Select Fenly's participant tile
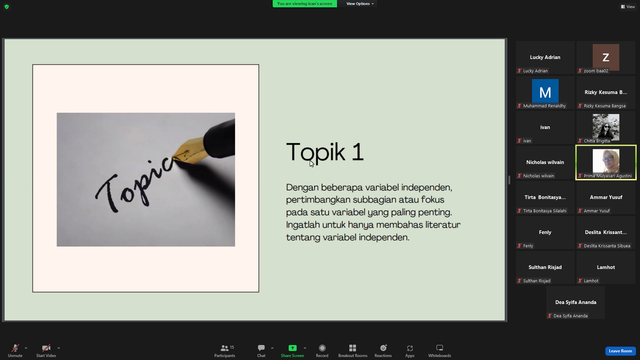The width and height of the screenshot is (640, 360). (x=545, y=233)
